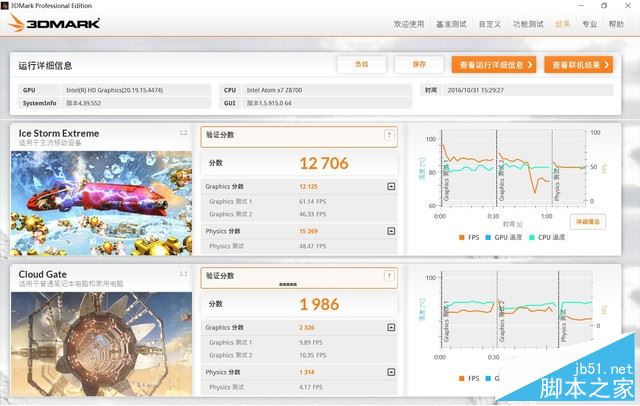Click the 负载 load button

362,64
